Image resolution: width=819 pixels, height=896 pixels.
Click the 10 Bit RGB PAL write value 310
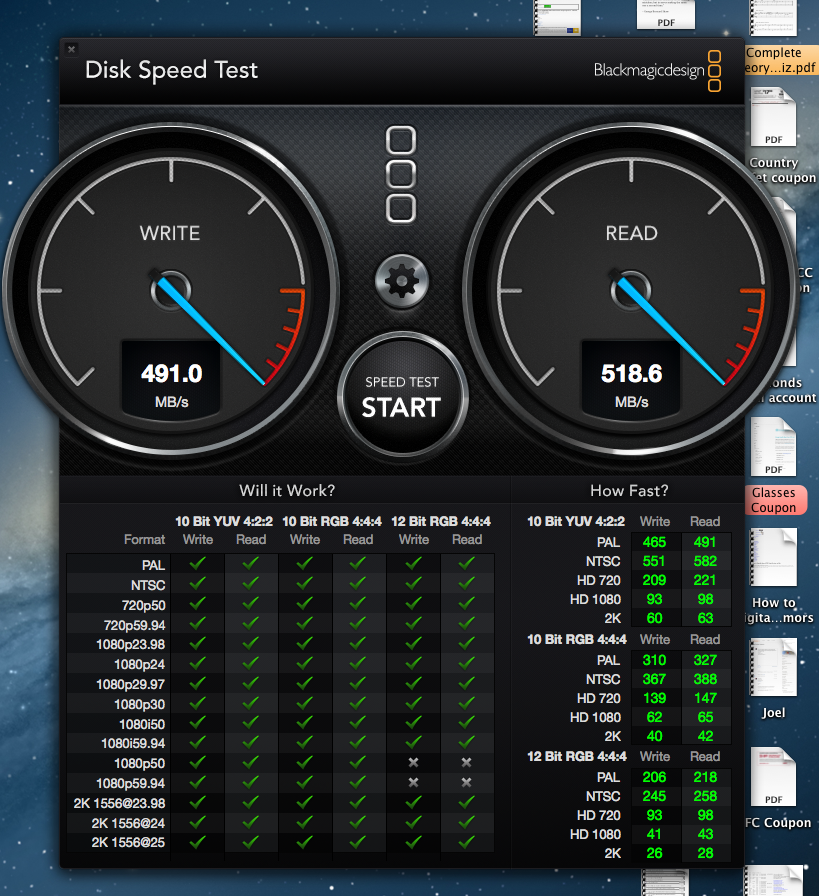point(654,661)
